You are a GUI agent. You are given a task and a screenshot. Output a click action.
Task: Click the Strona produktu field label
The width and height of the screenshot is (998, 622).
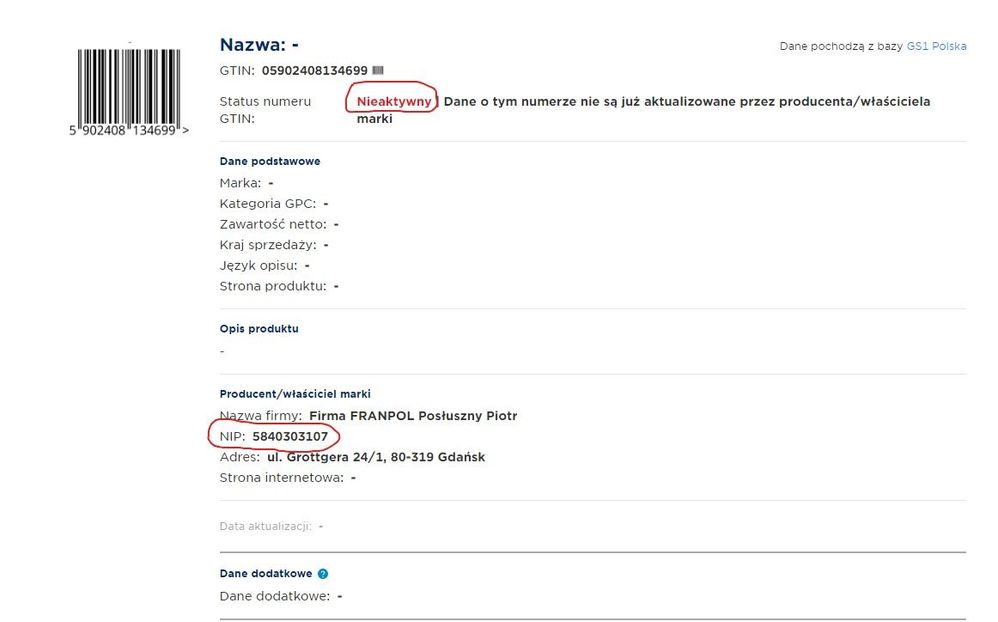[x=272, y=286]
